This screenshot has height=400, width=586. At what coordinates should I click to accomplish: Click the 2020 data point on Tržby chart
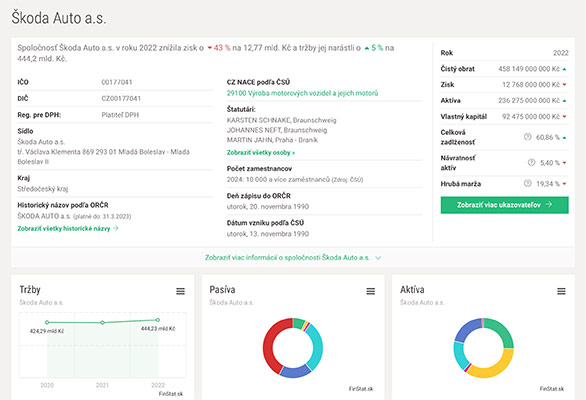[47, 322]
